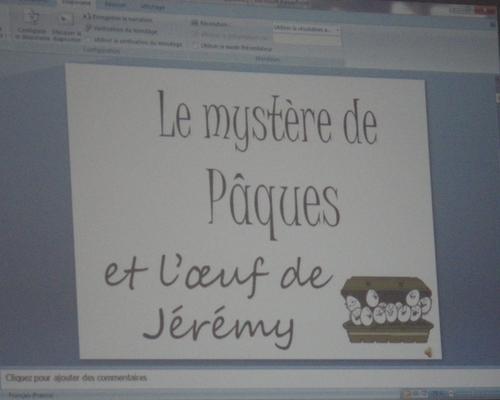Click the view mode buttons in status bar
The height and width of the screenshot is (400, 500).
click(415, 394)
